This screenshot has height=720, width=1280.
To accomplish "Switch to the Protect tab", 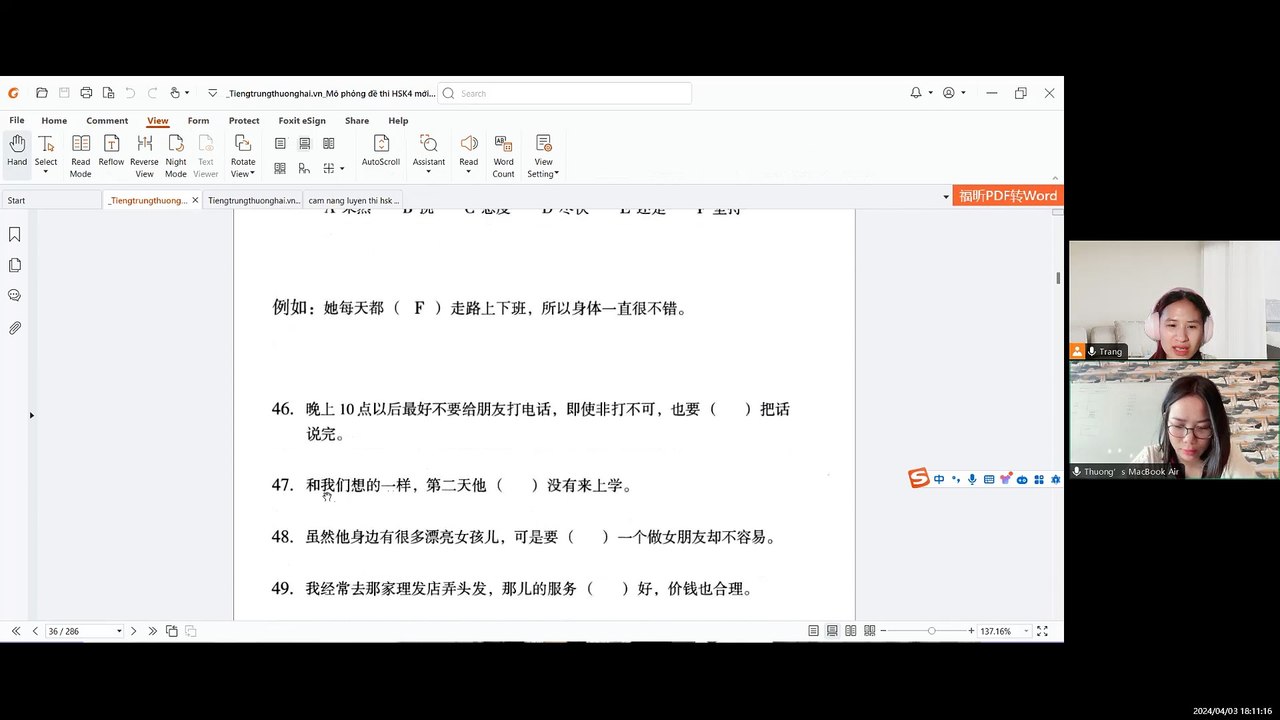I will pyautogui.click(x=244, y=121).
